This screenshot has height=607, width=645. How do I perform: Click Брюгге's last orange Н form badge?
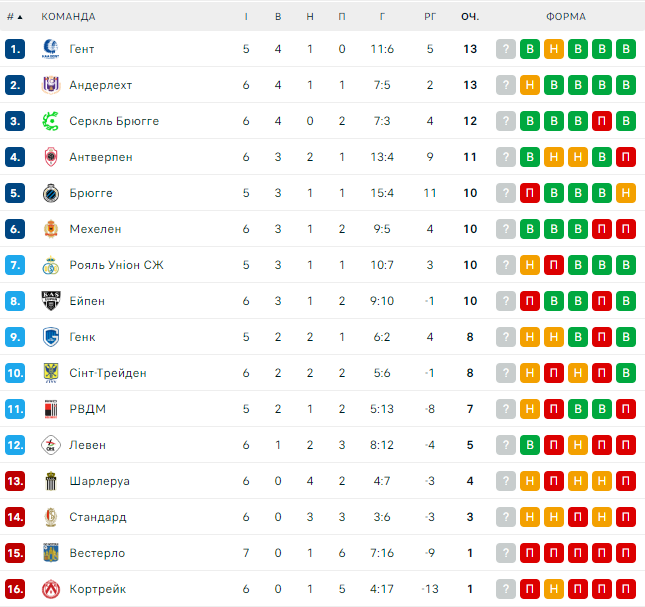[626, 193]
